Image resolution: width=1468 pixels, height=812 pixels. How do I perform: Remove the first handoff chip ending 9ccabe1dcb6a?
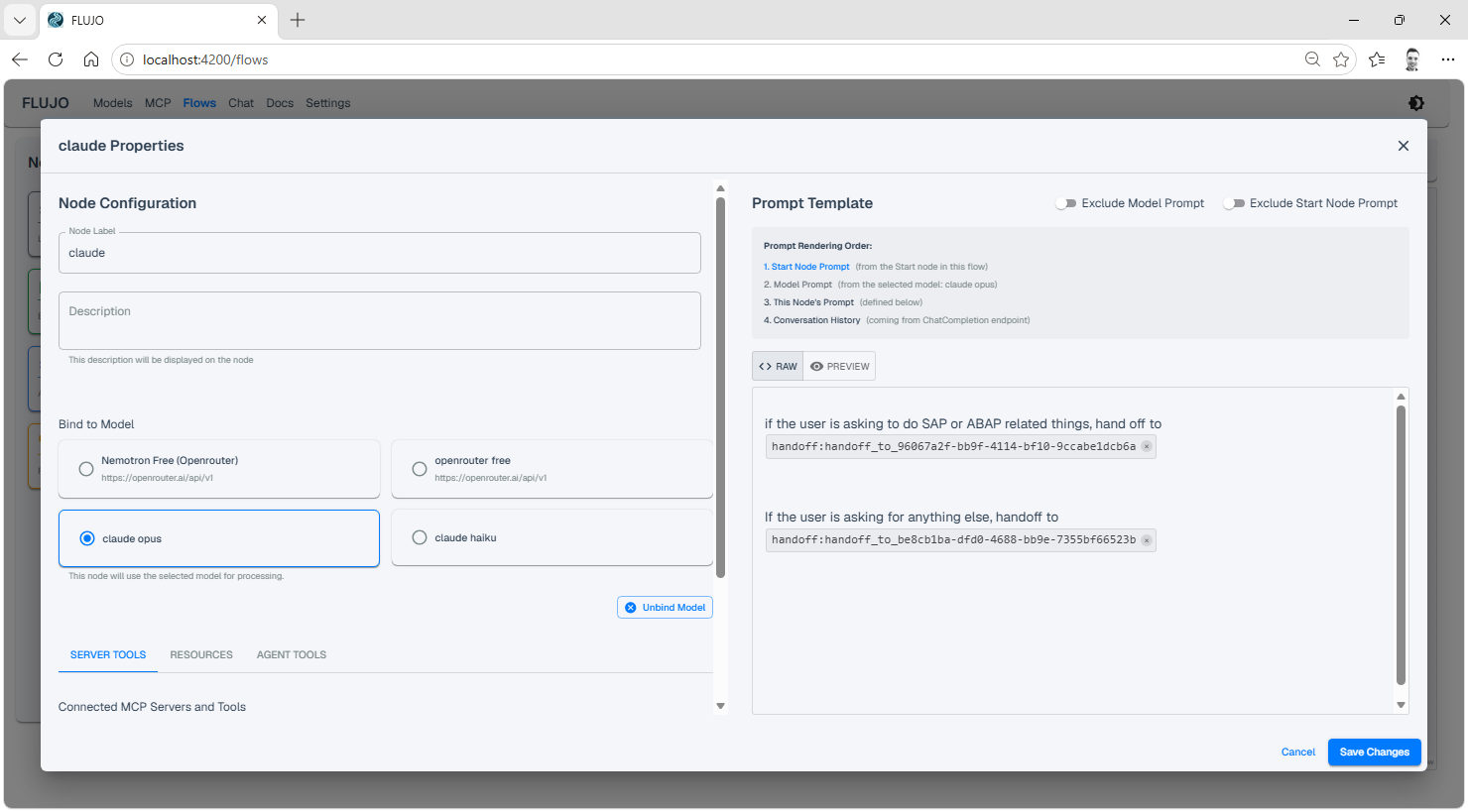1147,447
